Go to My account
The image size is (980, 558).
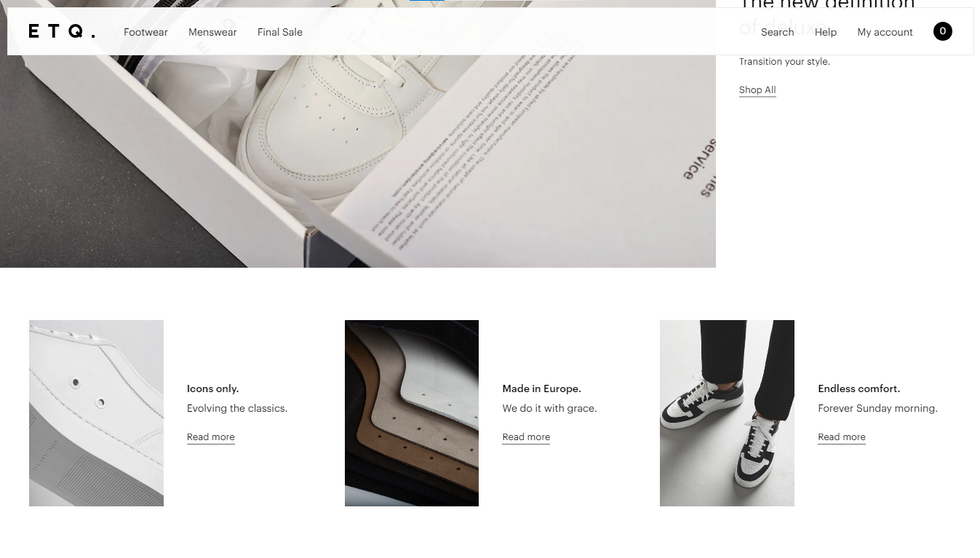click(x=885, y=32)
